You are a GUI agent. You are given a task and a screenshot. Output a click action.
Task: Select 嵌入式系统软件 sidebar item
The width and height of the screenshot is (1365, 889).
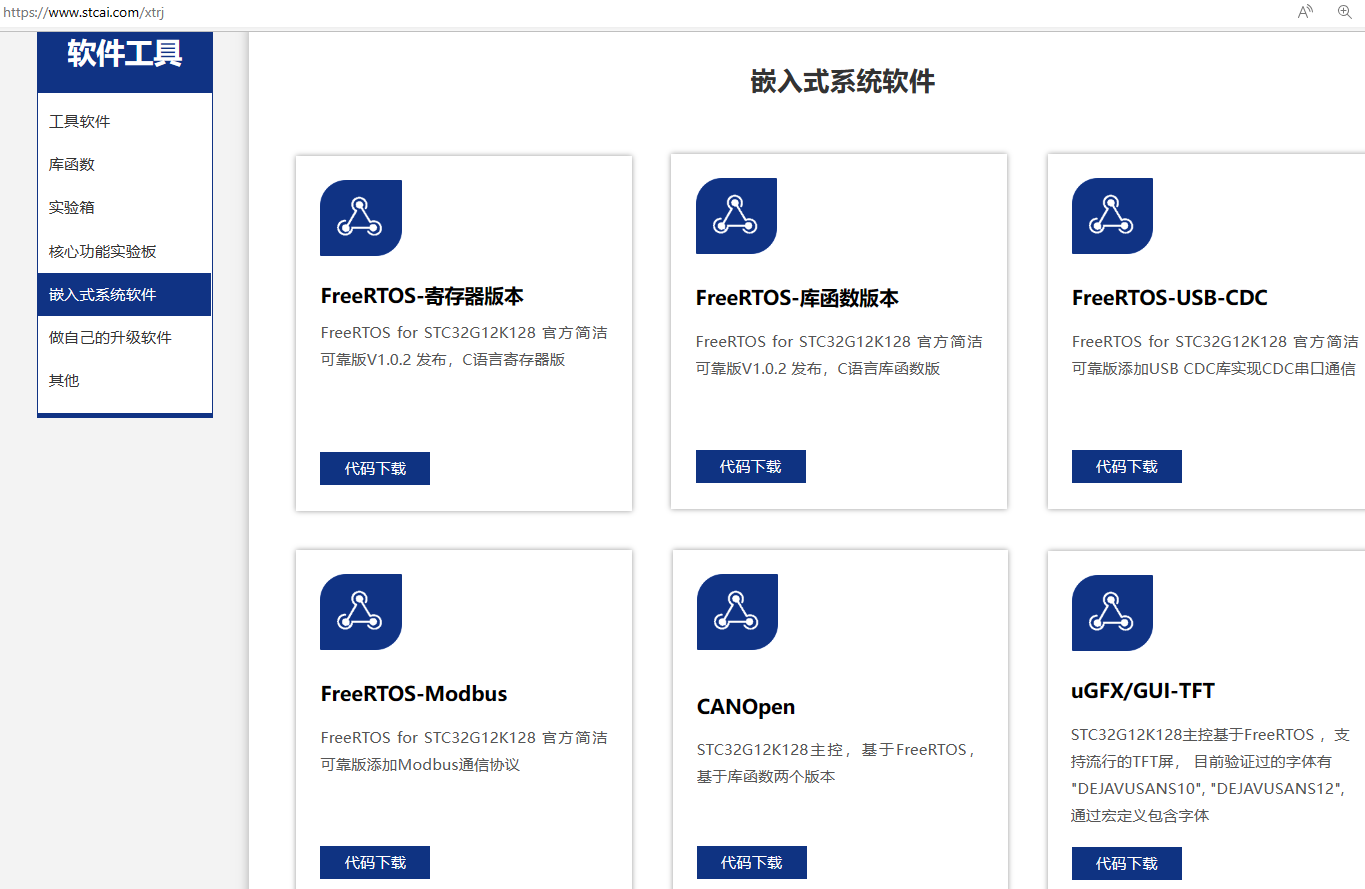124,294
